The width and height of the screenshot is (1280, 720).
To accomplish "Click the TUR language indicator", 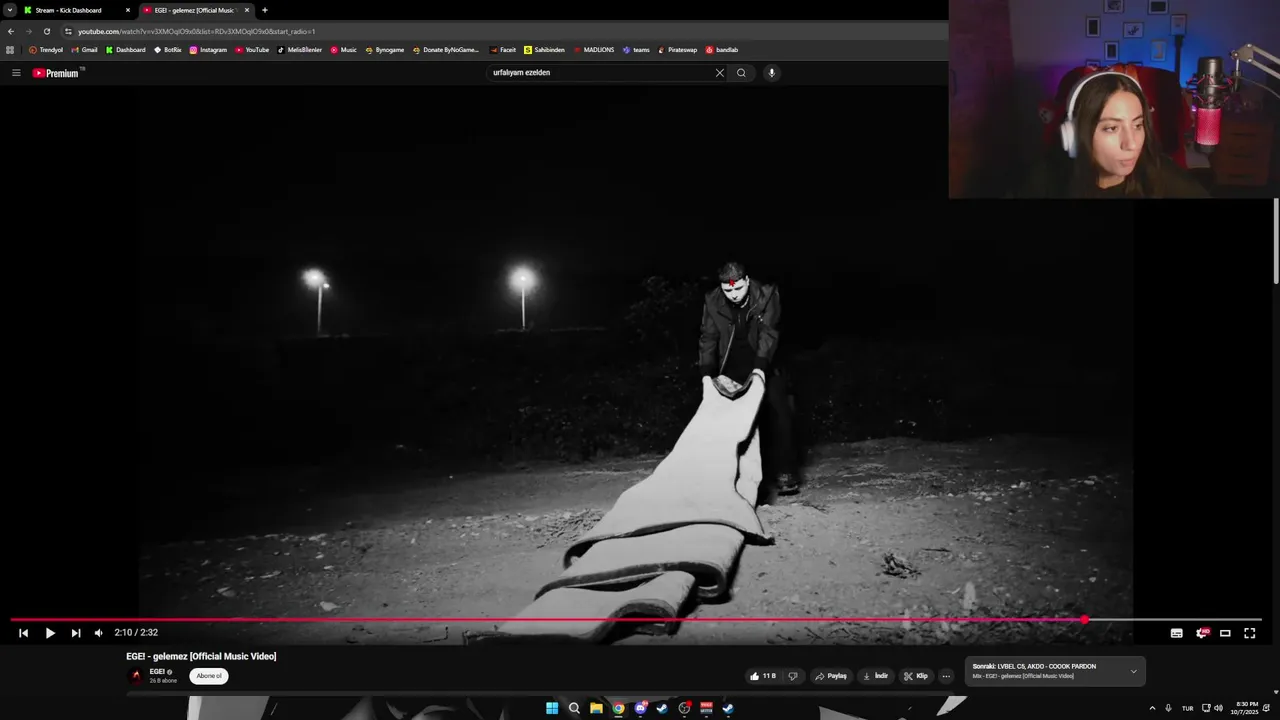I will click(1187, 708).
